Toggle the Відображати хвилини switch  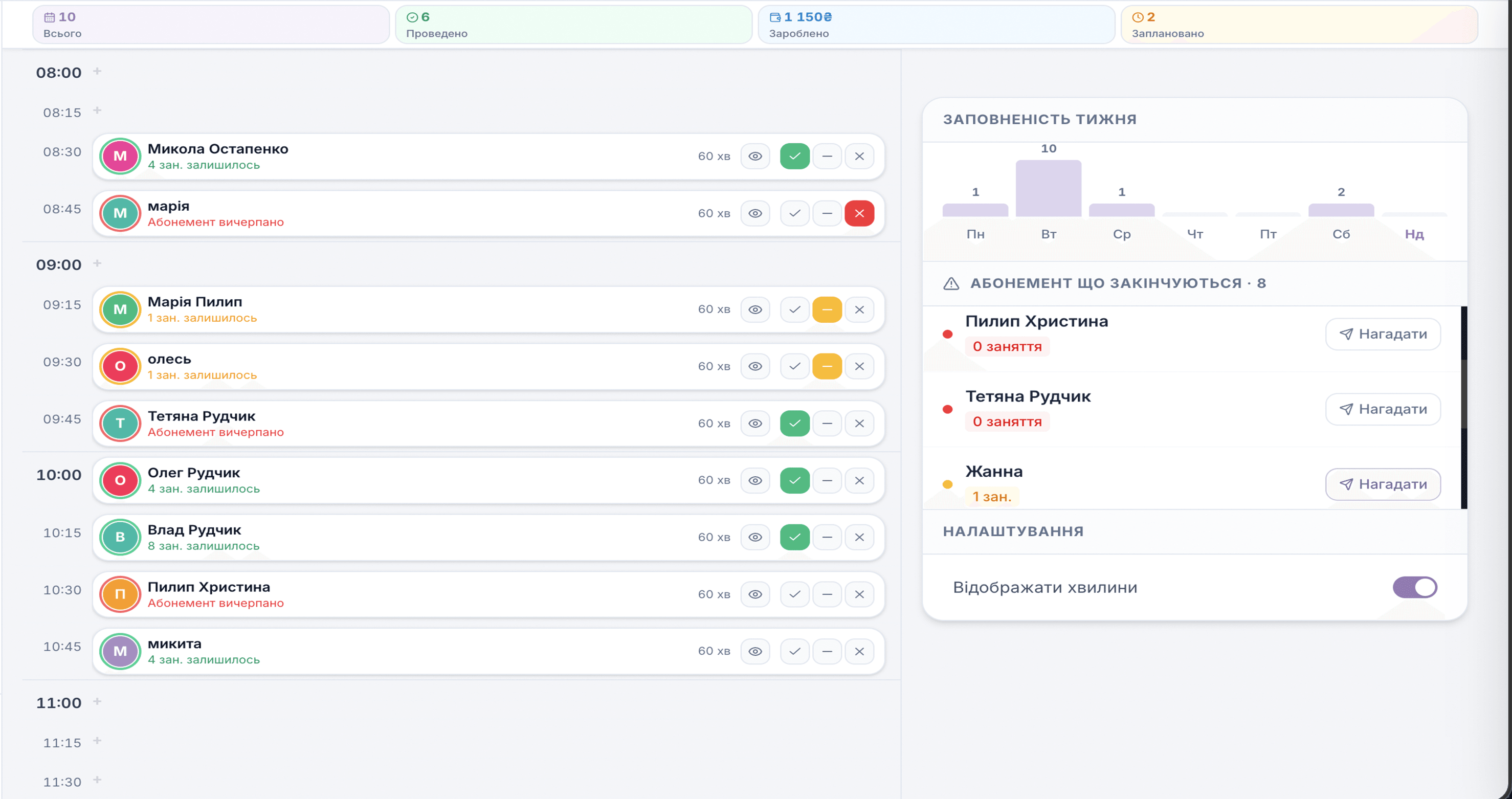coord(1415,587)
